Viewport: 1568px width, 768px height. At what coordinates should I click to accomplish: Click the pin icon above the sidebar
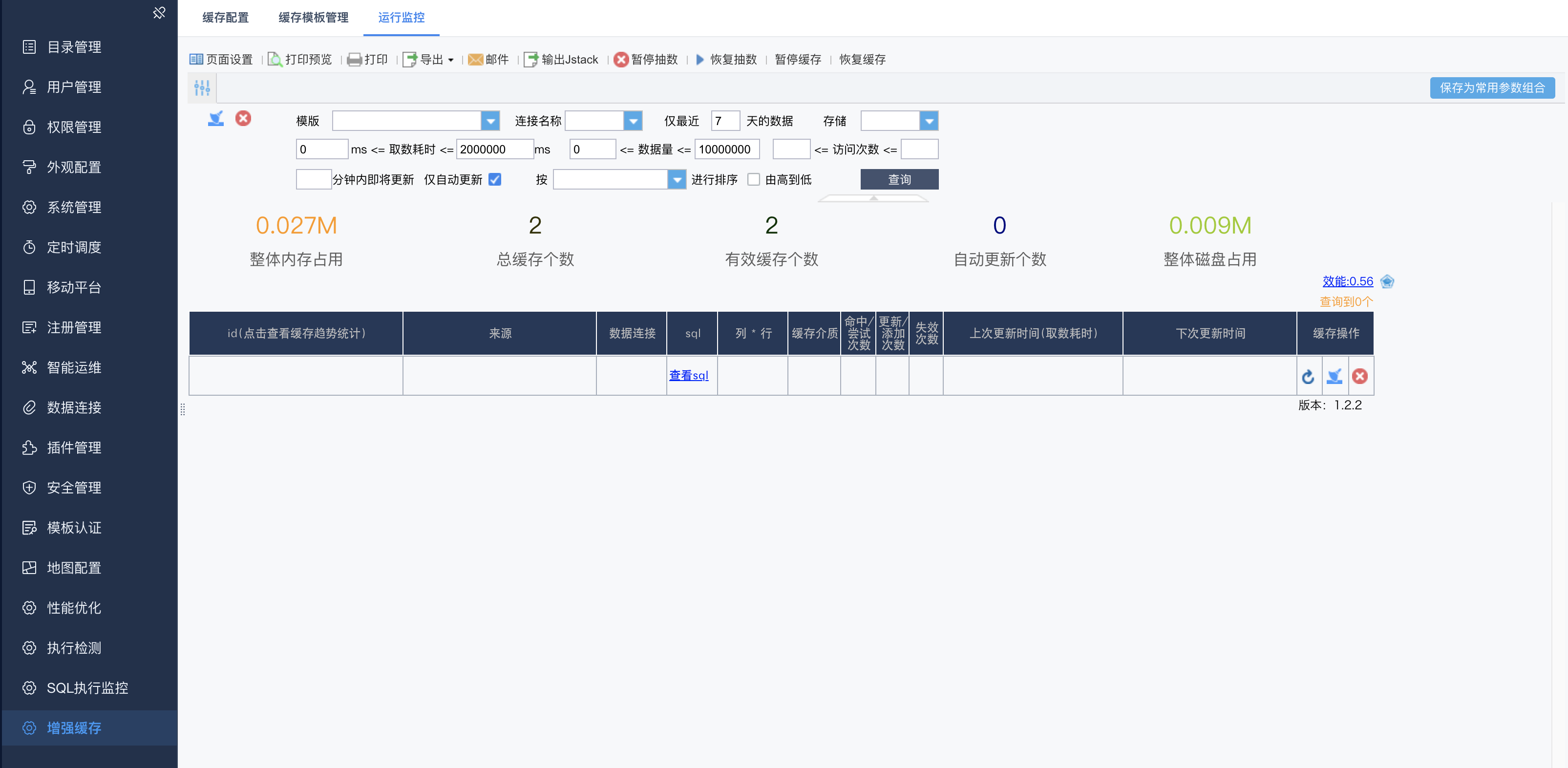pyautogui.click(x=159, y=13)
